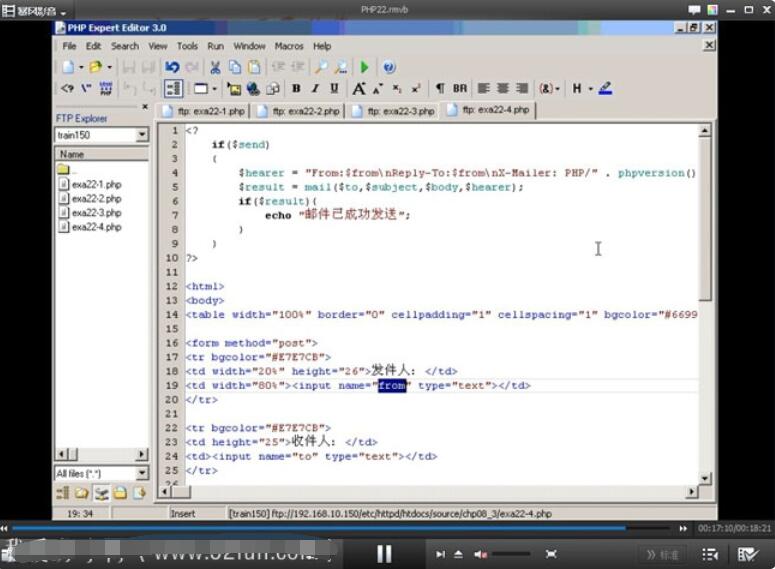Open the Tools menu

coord(187,46)
